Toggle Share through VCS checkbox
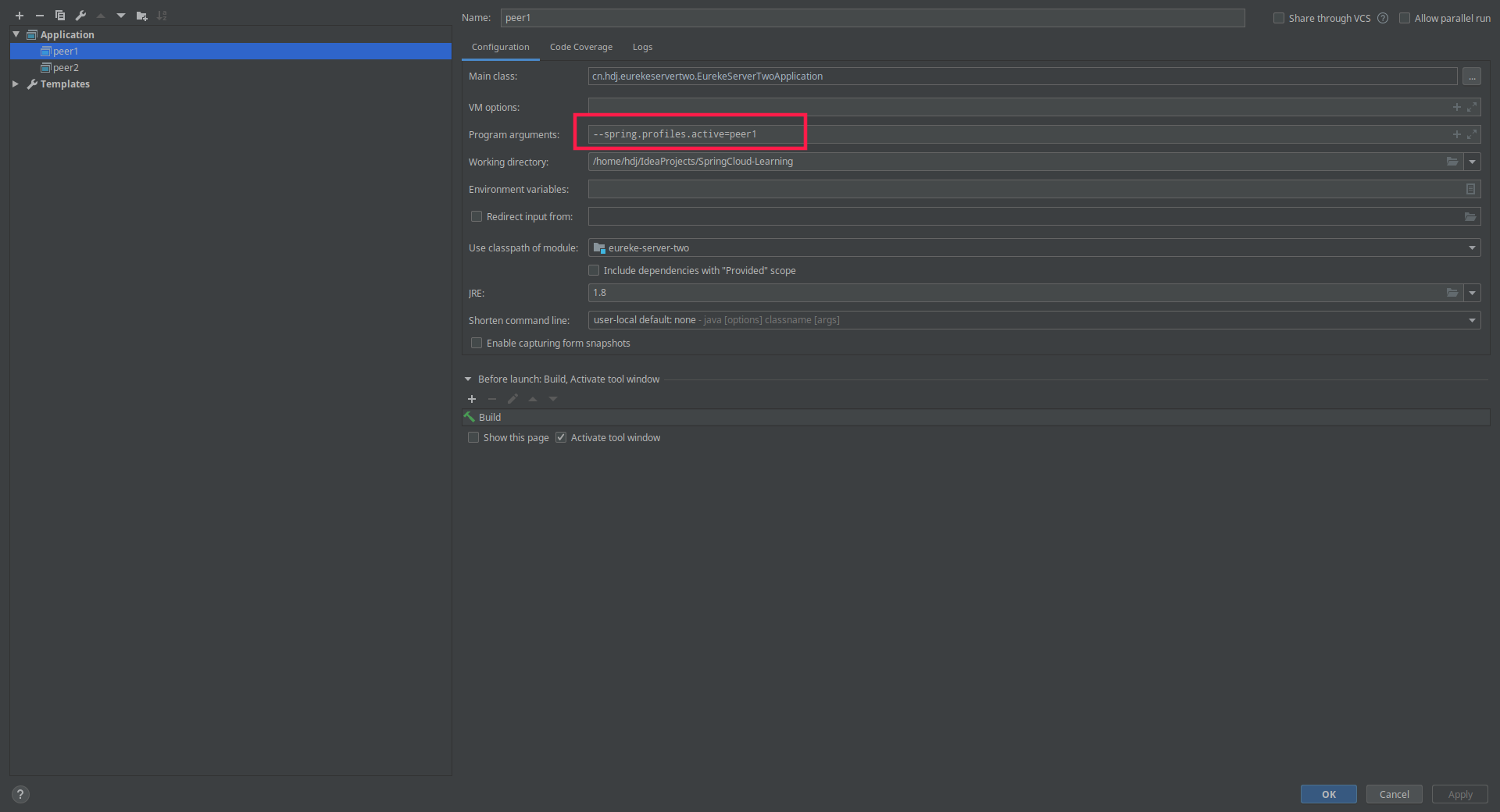The width and height of the screenshot is (1500, 812). point(1279,18)
